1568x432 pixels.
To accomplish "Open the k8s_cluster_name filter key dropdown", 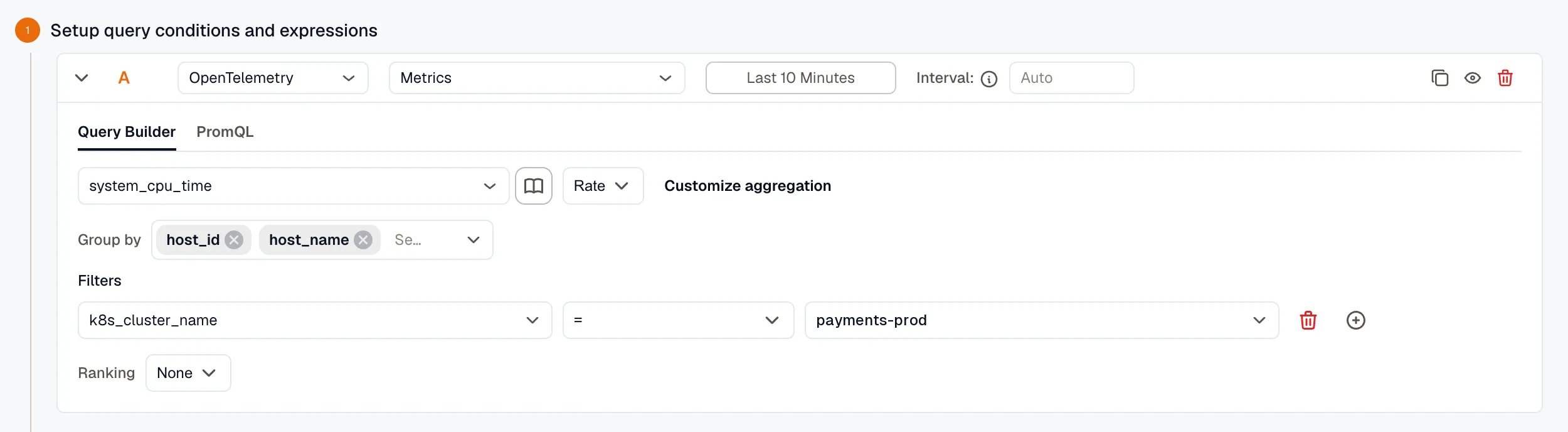I will point(315,320).
